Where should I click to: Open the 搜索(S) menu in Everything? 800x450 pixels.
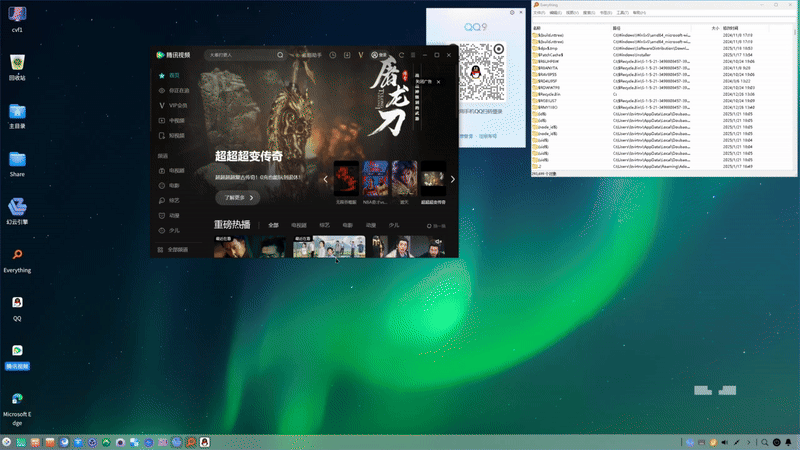(589, 13)
